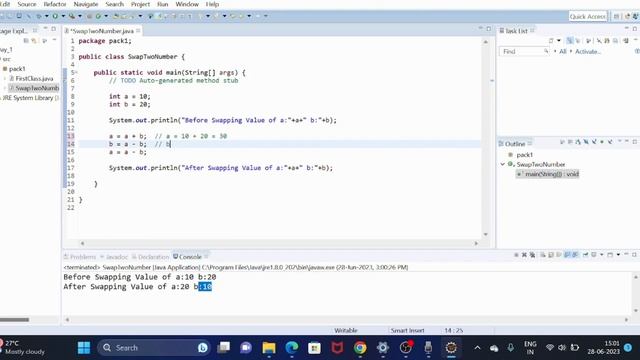Open the Project menu
The image size is (640, 360).
(x=140, y=4)
